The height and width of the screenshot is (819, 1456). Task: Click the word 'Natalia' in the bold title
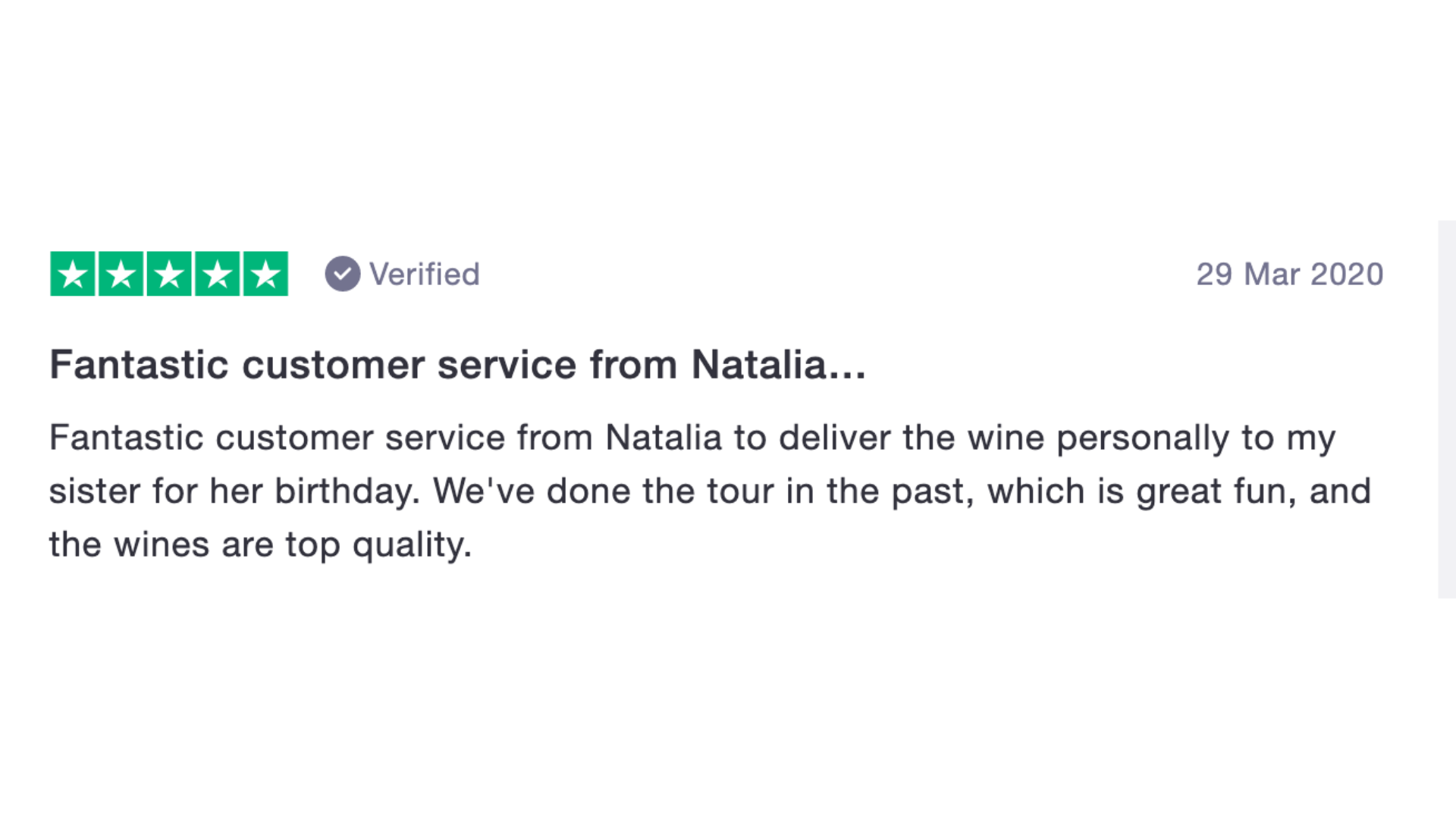[x=759, y=365]
